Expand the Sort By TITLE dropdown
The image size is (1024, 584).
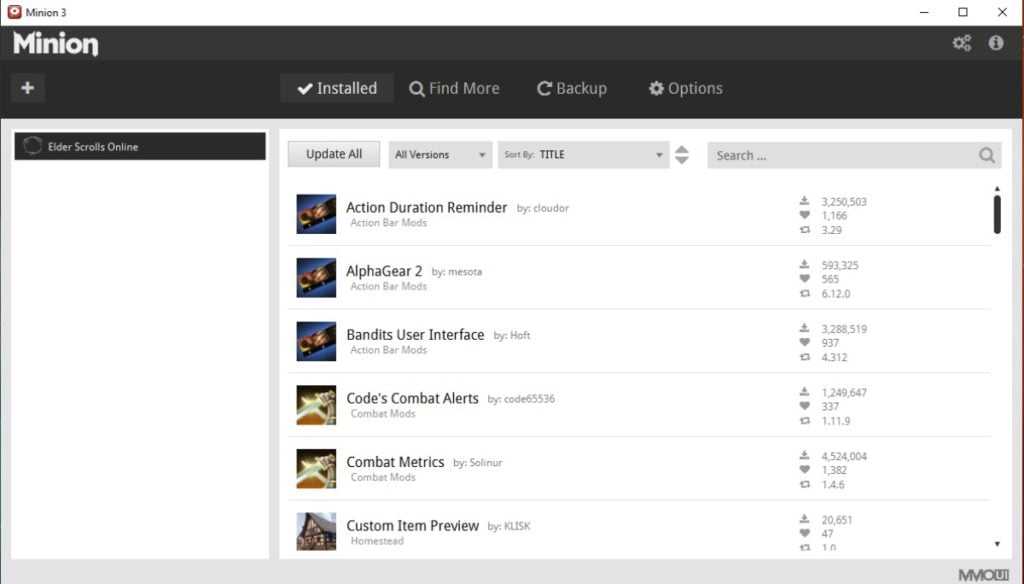coord(583,155)
